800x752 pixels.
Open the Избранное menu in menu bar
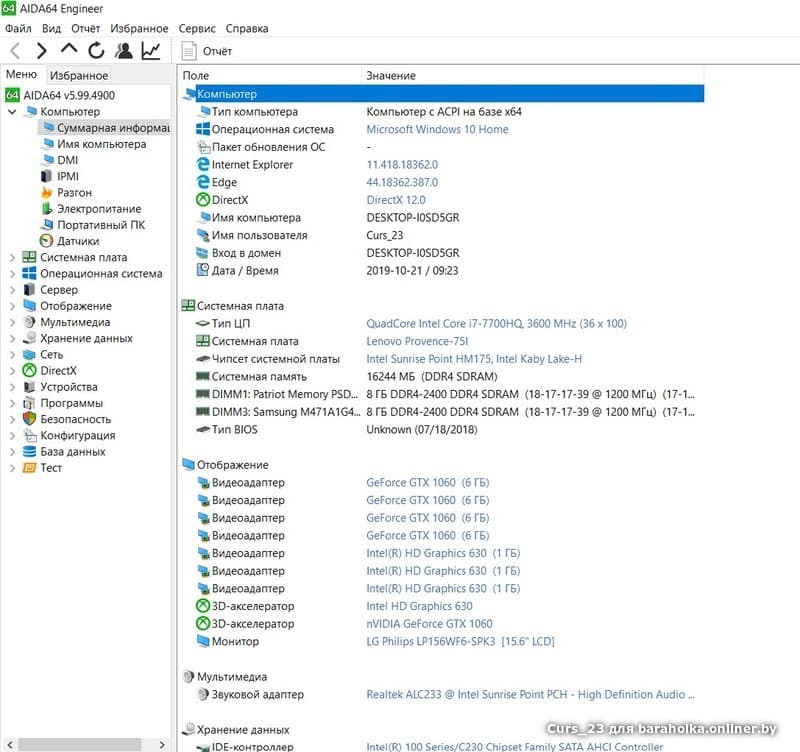tap(139, 28)
